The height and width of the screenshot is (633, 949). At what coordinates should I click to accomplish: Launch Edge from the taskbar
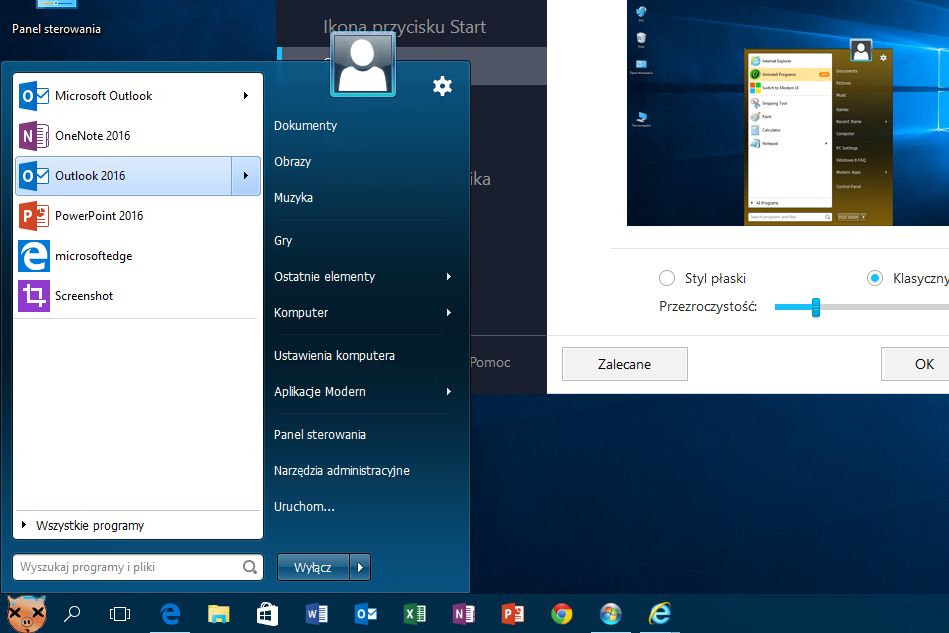[170, 614]
